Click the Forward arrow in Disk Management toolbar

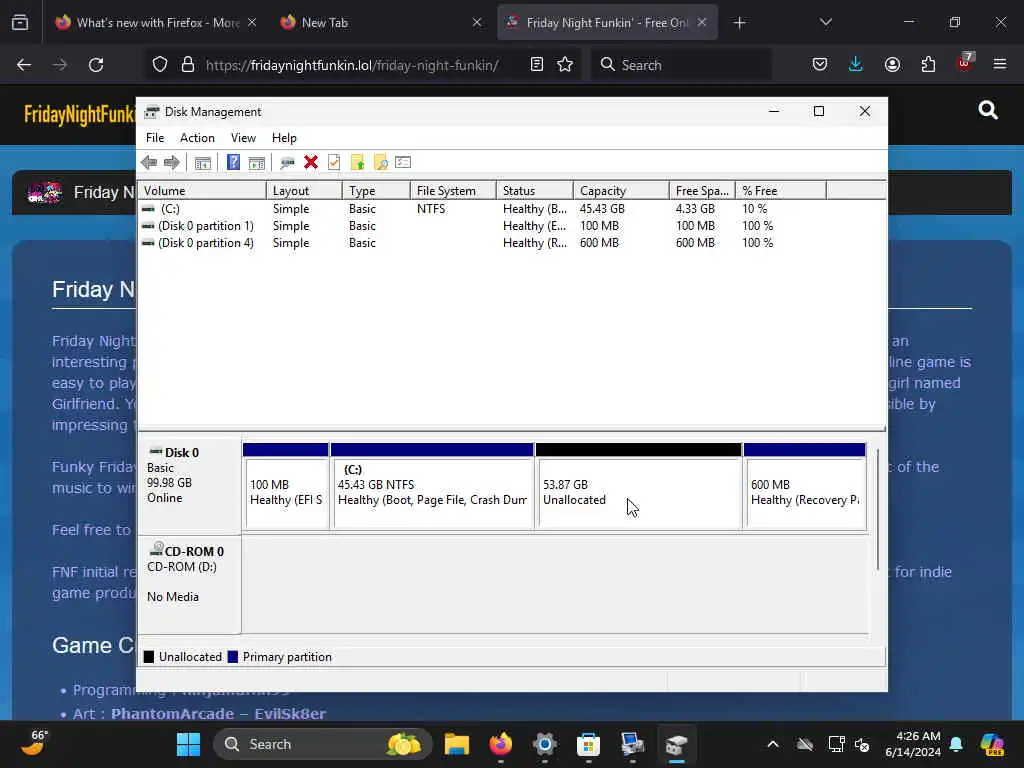pyautogui.click(x=172, y=163)
